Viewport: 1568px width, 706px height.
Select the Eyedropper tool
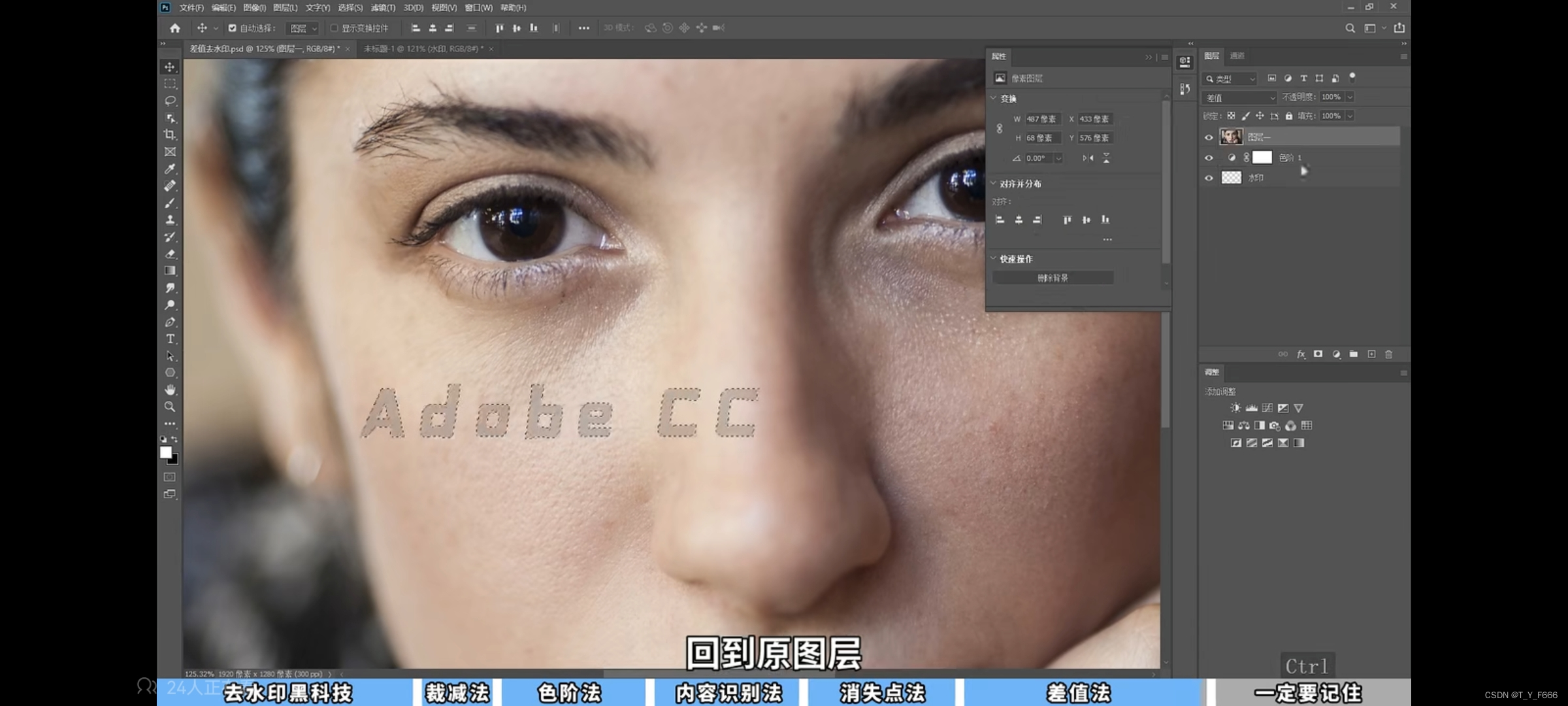(x=170, y=169)
